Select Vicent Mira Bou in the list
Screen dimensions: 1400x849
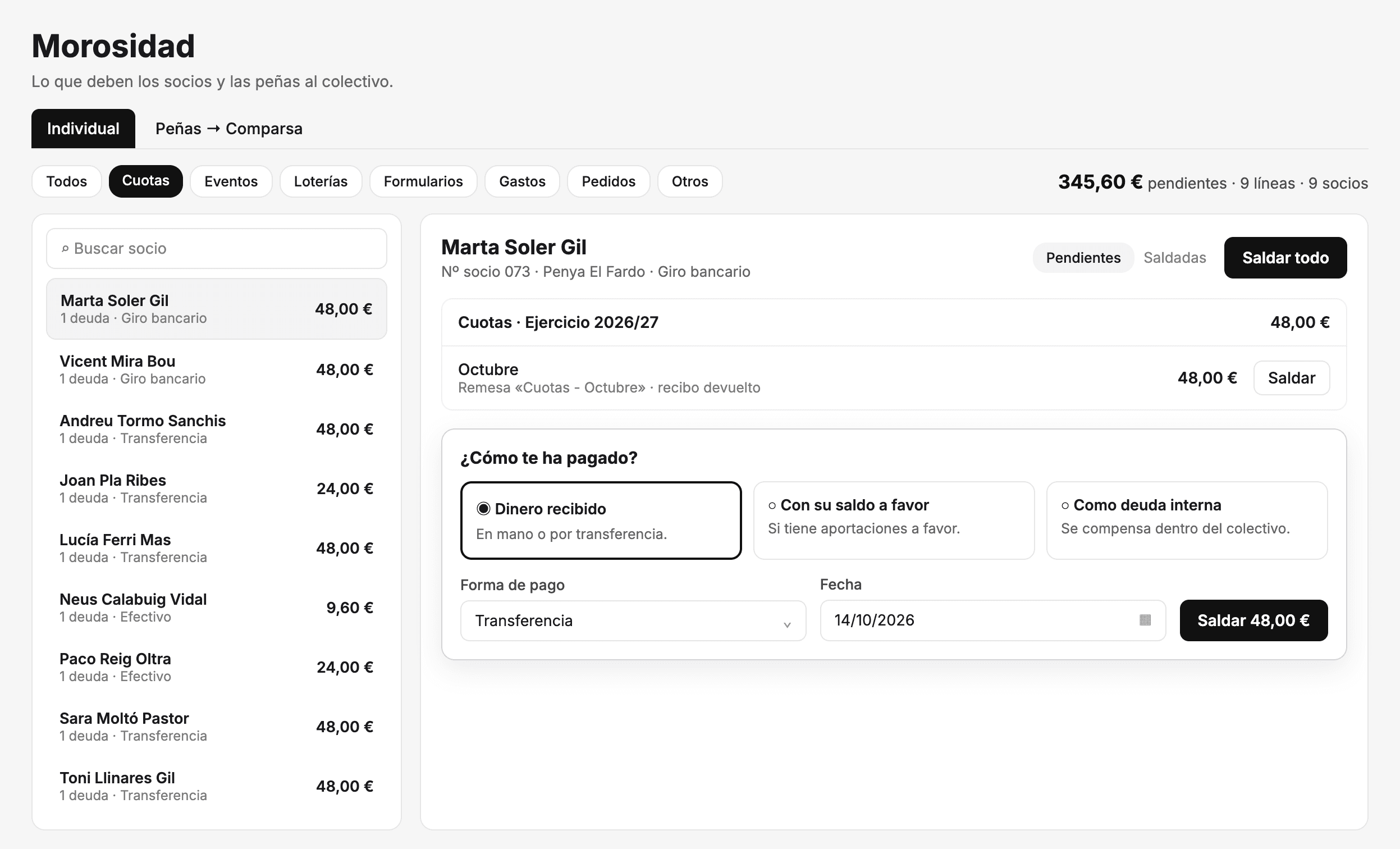coord(217,369)
